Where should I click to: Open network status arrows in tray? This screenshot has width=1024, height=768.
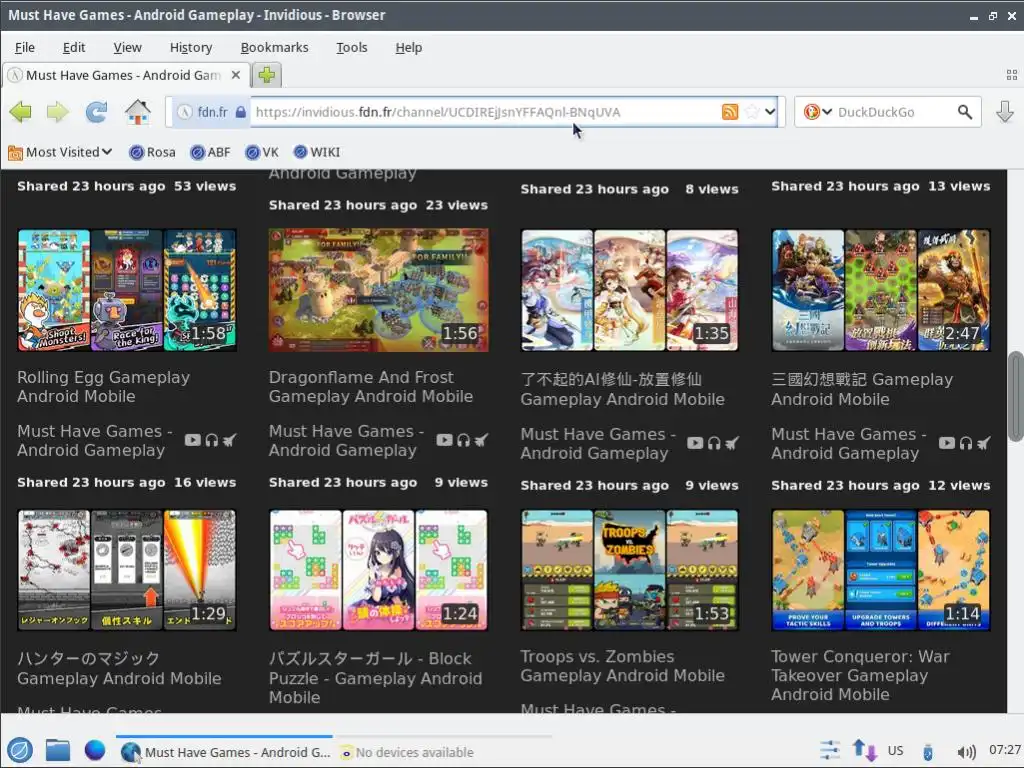coord(865,750)
